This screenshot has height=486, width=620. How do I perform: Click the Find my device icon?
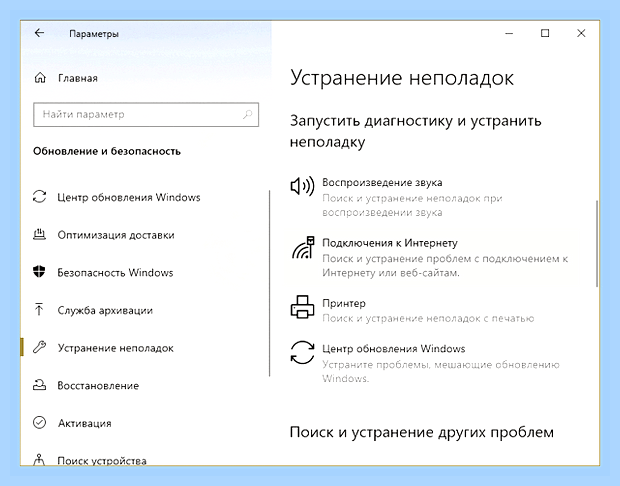point(39,460)
